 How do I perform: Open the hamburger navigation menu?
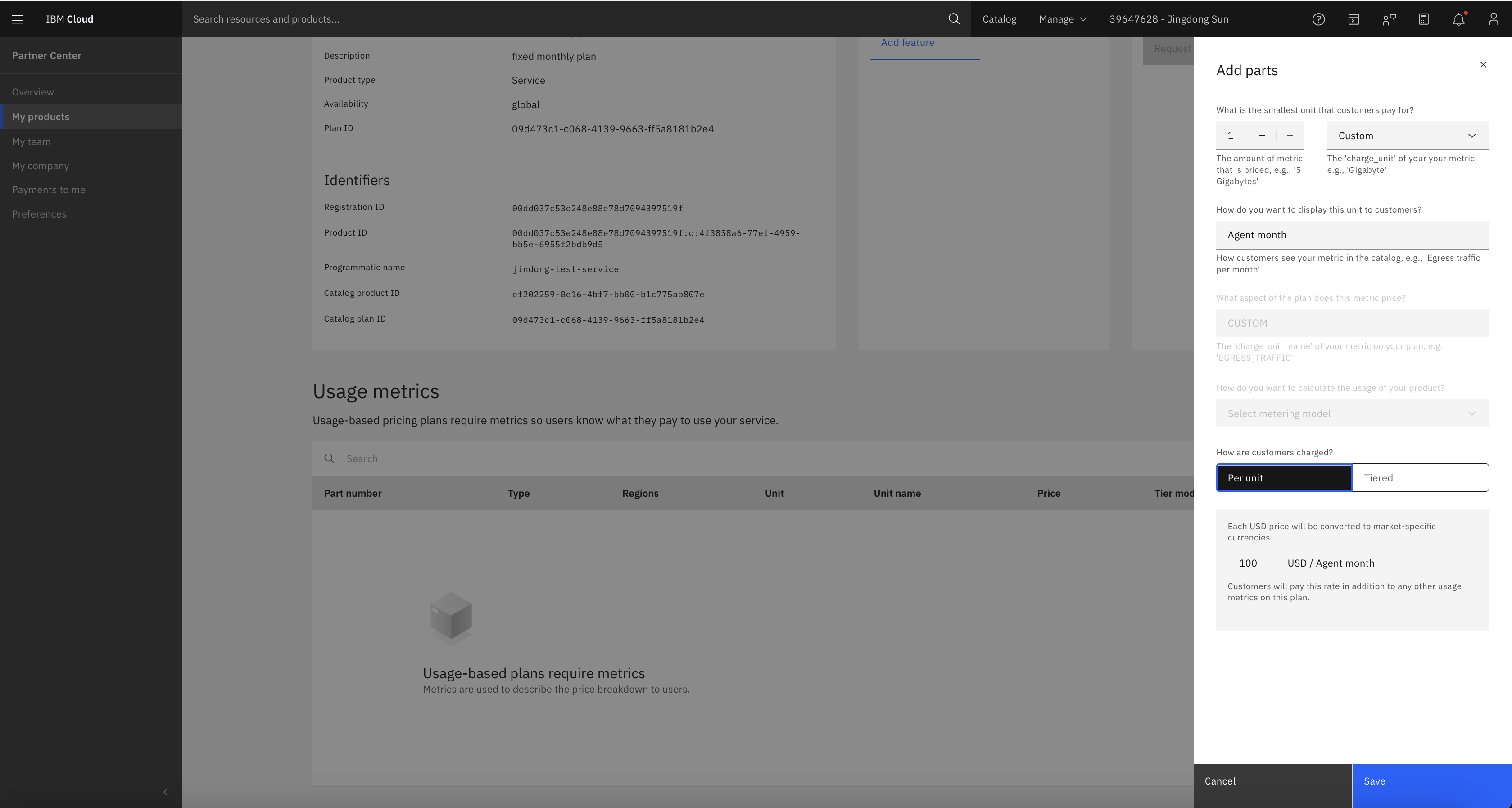pyautogui.click(x=18, y=19)
